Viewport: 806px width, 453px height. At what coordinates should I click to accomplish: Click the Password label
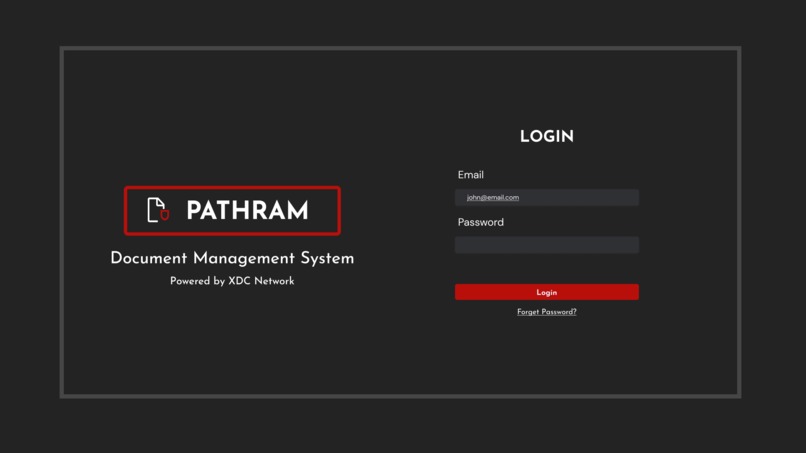coord(481,222)
